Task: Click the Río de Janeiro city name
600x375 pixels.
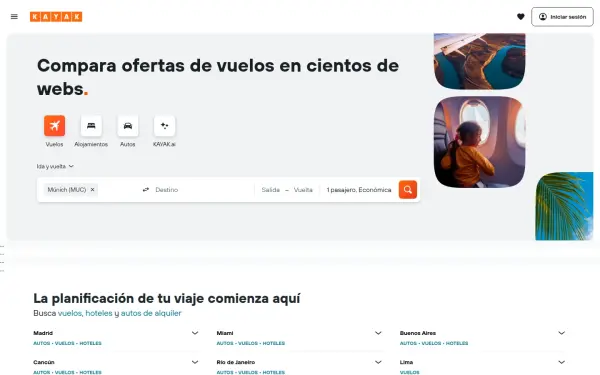Action: coord(236,362)
